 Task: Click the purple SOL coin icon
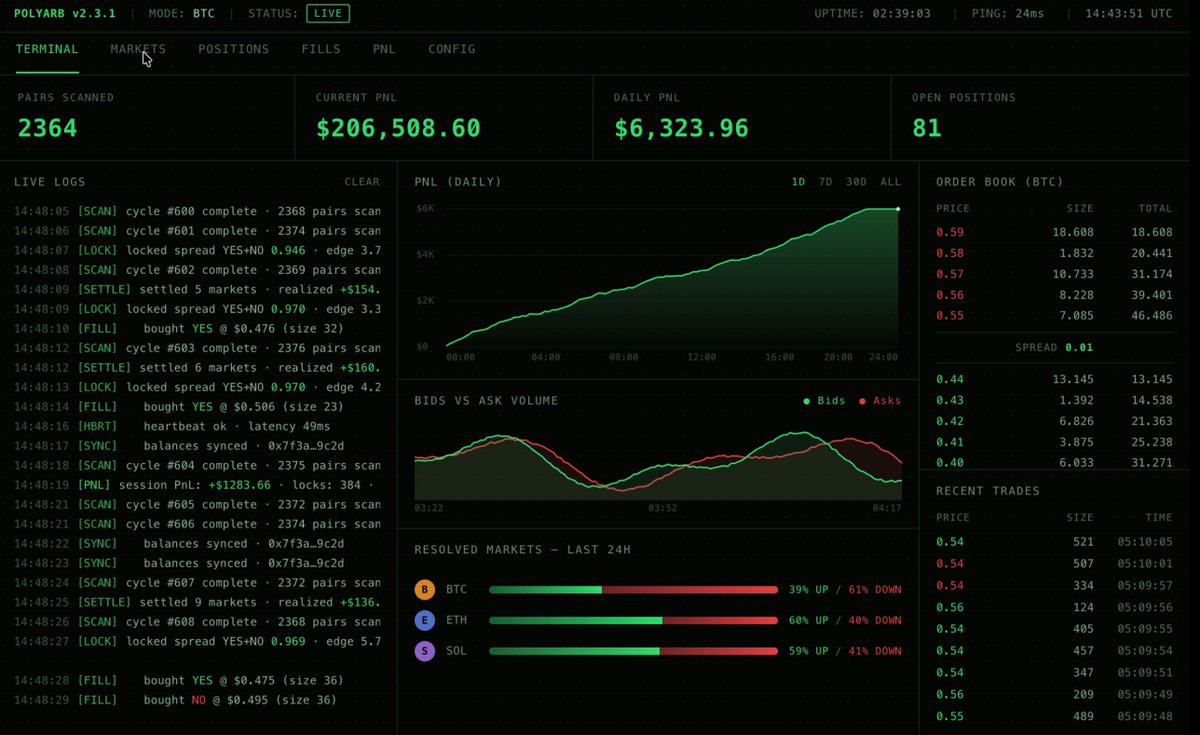[425, 651]
